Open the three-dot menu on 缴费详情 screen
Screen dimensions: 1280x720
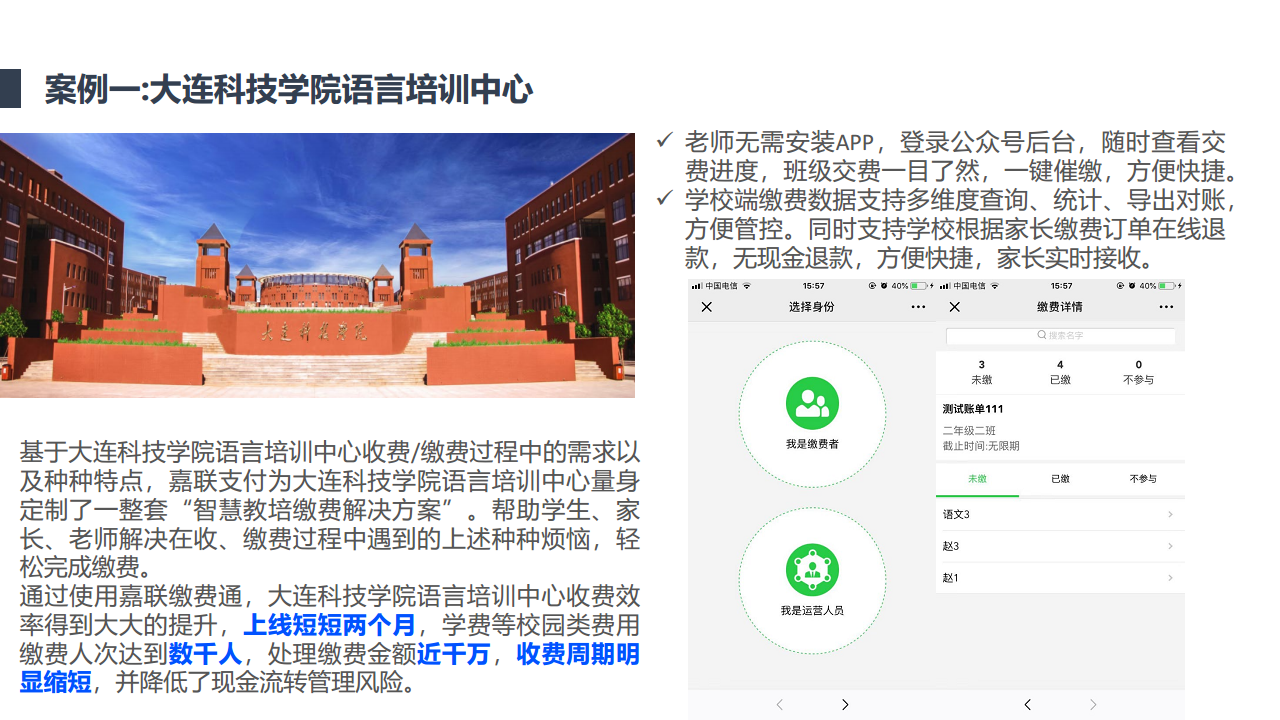pyautogui.click(x=1166, y=307)
